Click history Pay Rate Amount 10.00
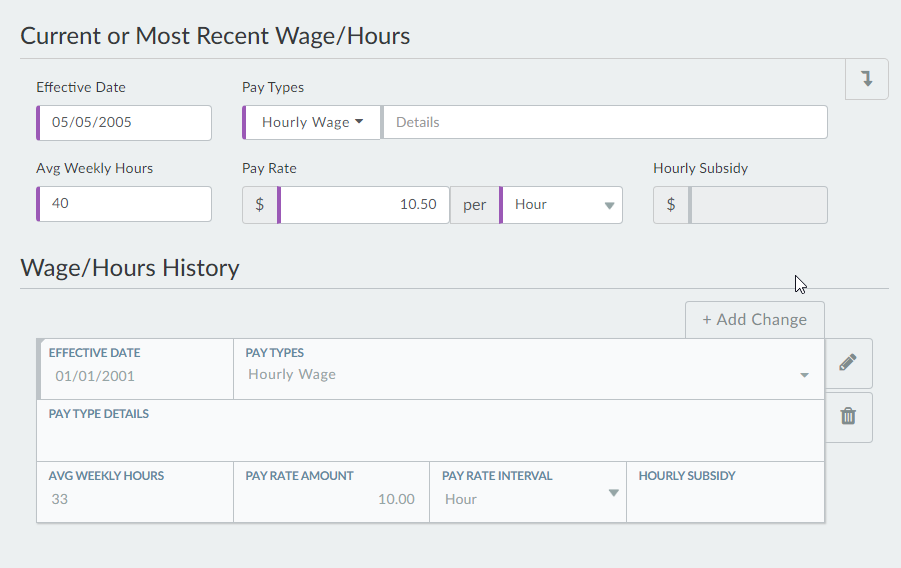 (332, 499)
